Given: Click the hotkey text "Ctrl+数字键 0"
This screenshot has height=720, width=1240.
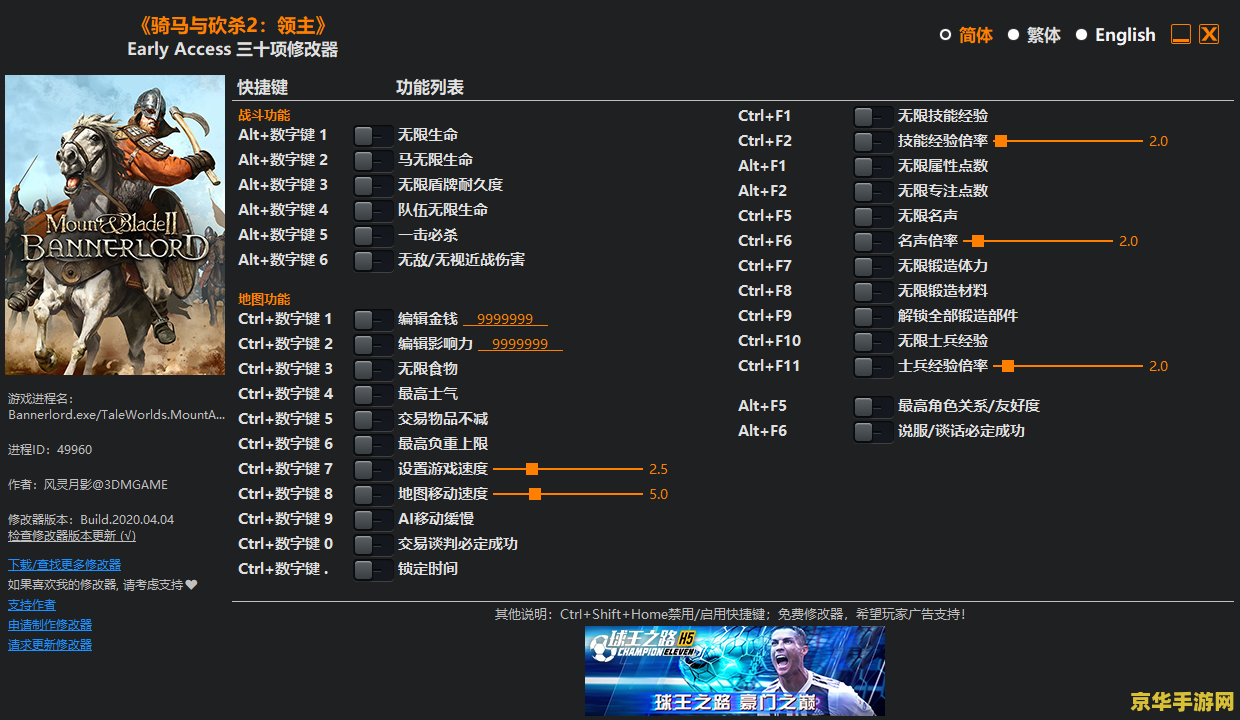Looking at the screenshot, I should [x=286, y=544].
